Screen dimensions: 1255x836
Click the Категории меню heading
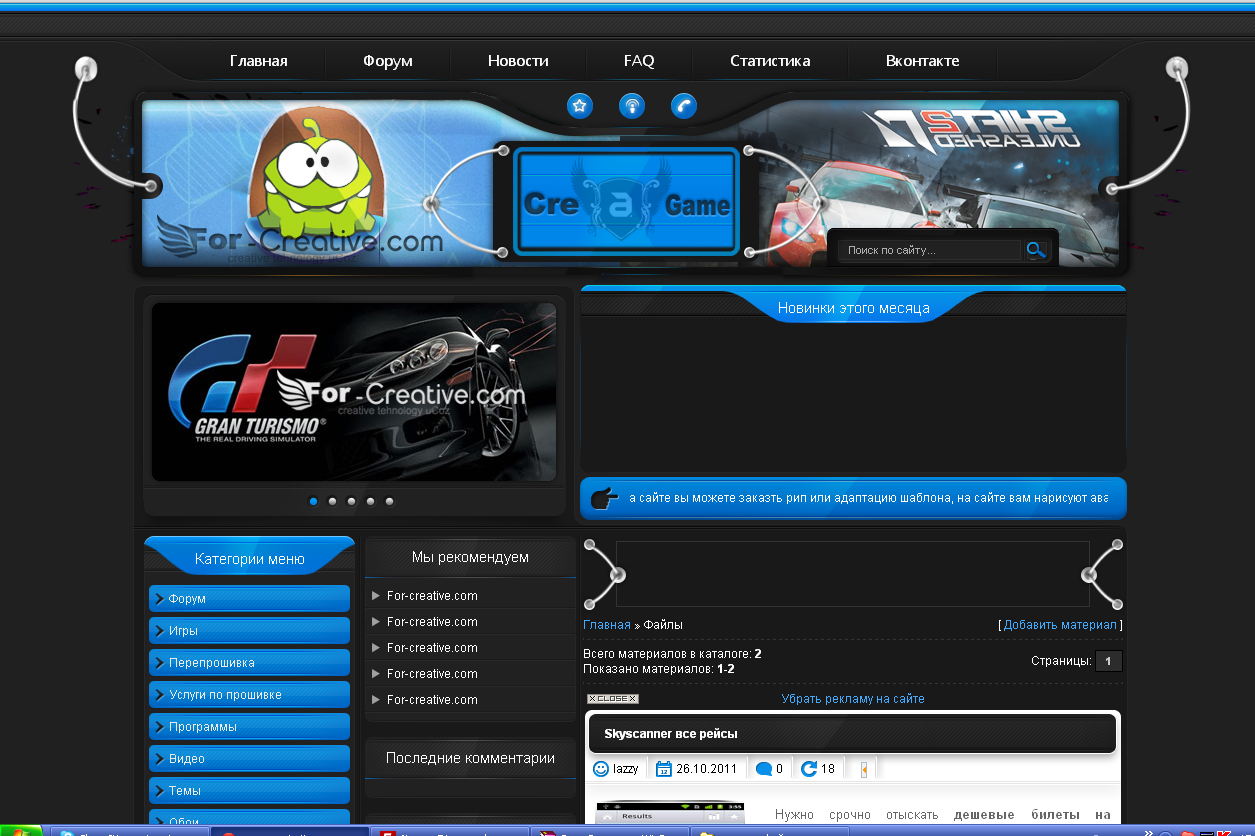[250, 559]
